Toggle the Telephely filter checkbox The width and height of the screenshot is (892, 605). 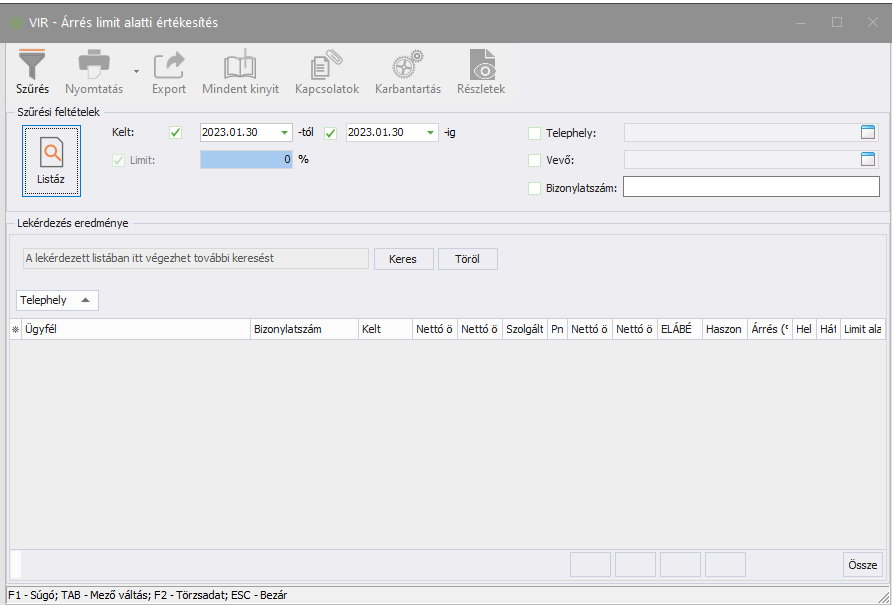click(534, 133)
